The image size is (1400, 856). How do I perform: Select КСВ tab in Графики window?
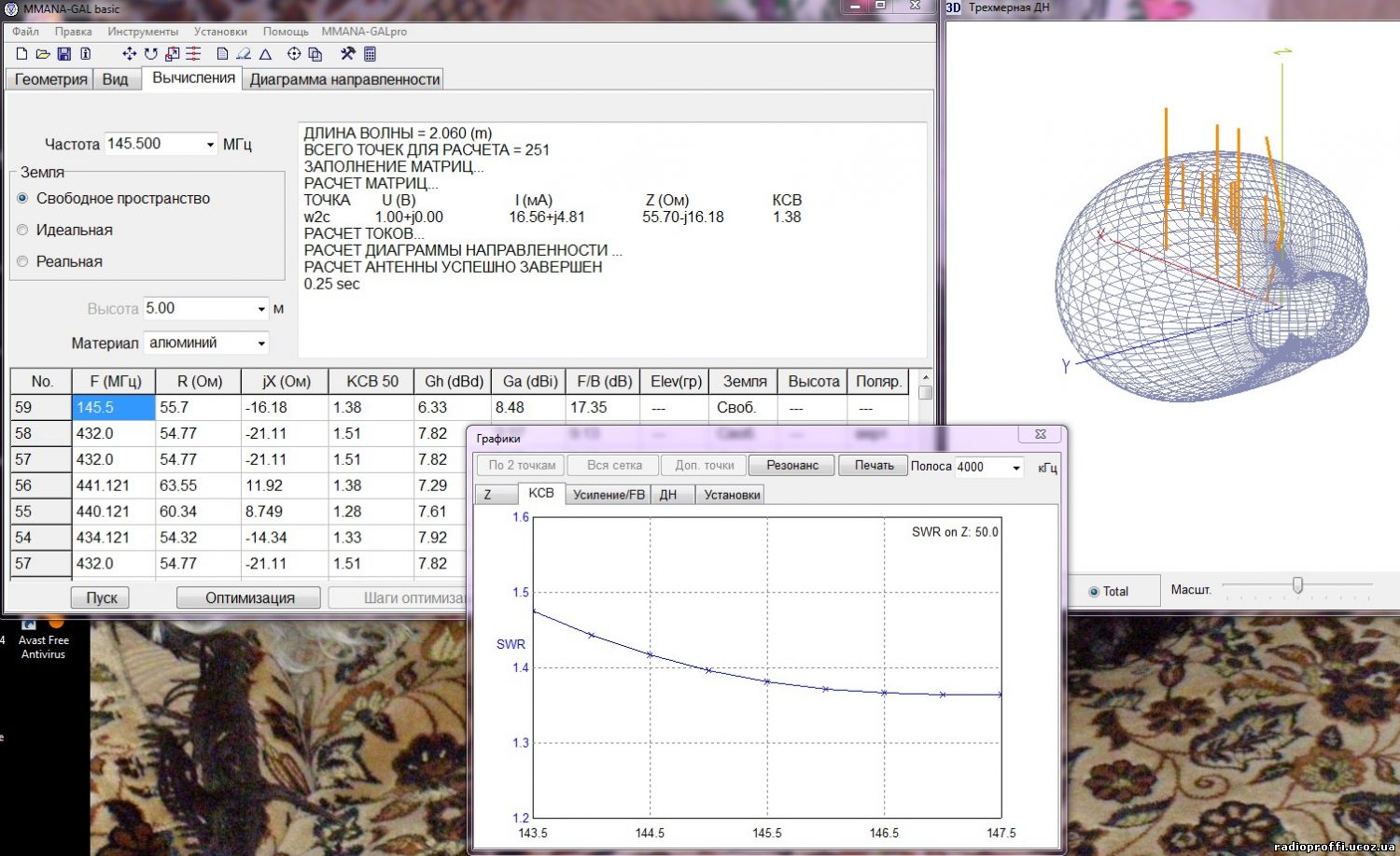(541, 493)
